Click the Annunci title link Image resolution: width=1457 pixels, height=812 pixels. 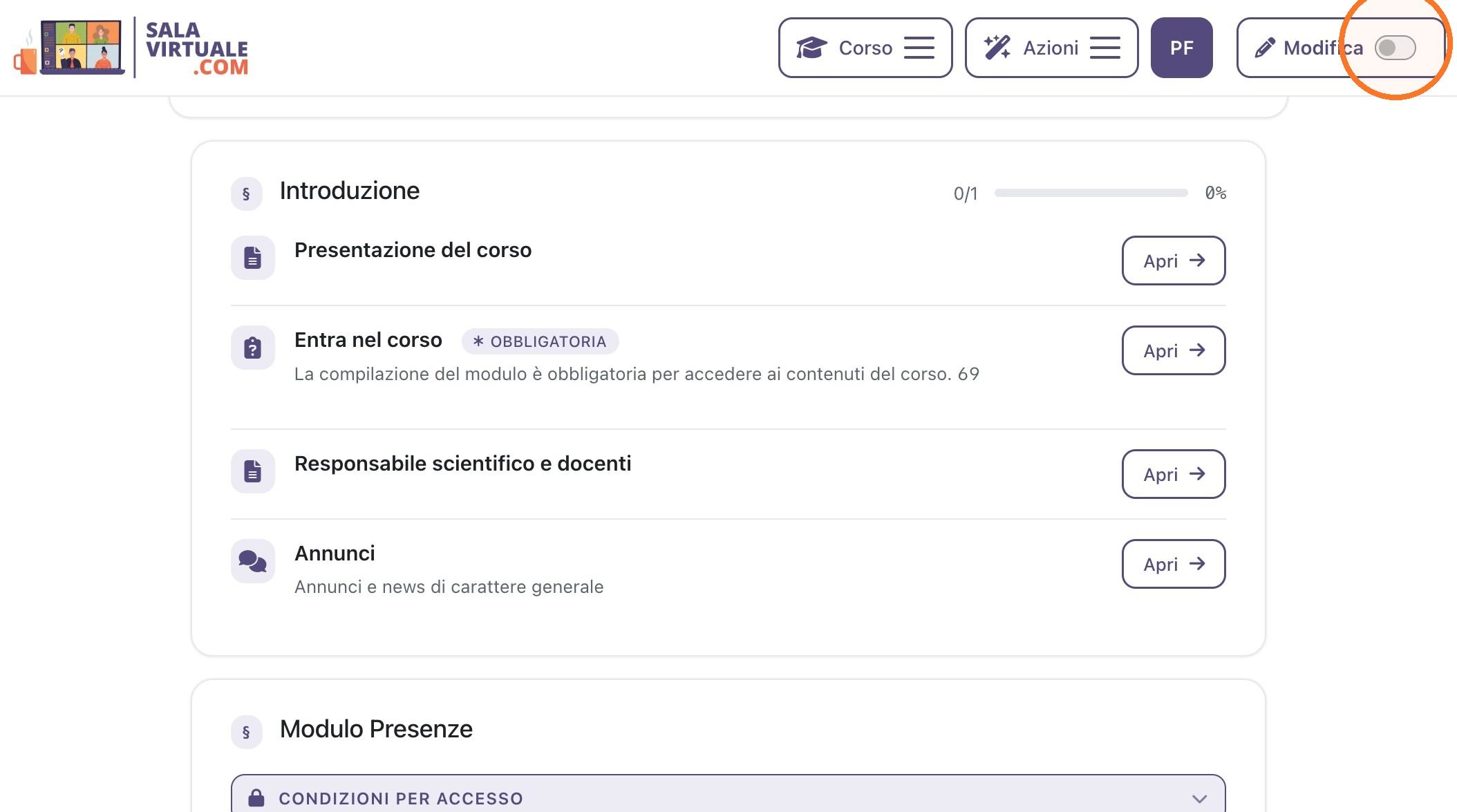point(335,554)
